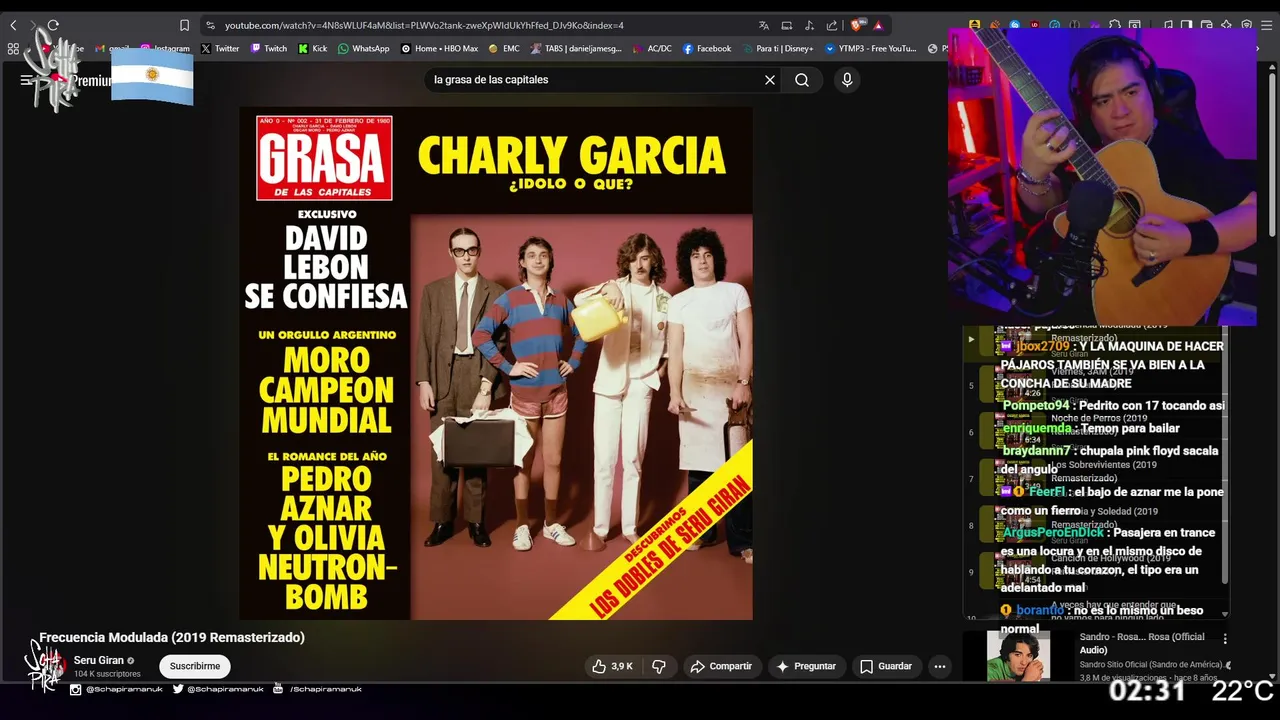Open the YTMP3 - Free YouTube bookmark
This screenshot has width=1280, height=720.
pyautogui.click(x=871, y=48)
